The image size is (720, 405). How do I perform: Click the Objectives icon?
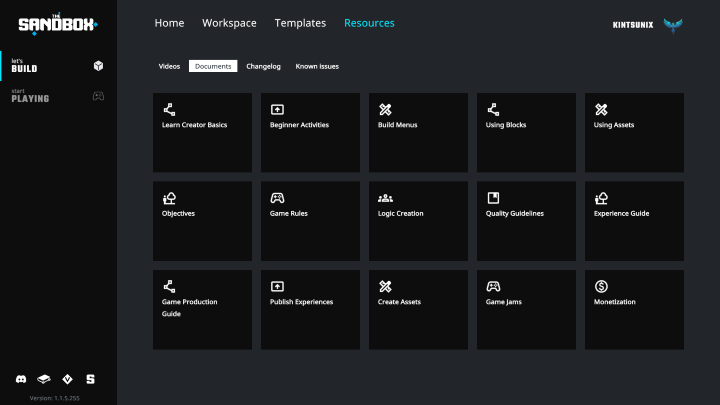click(x=169, y=198)
